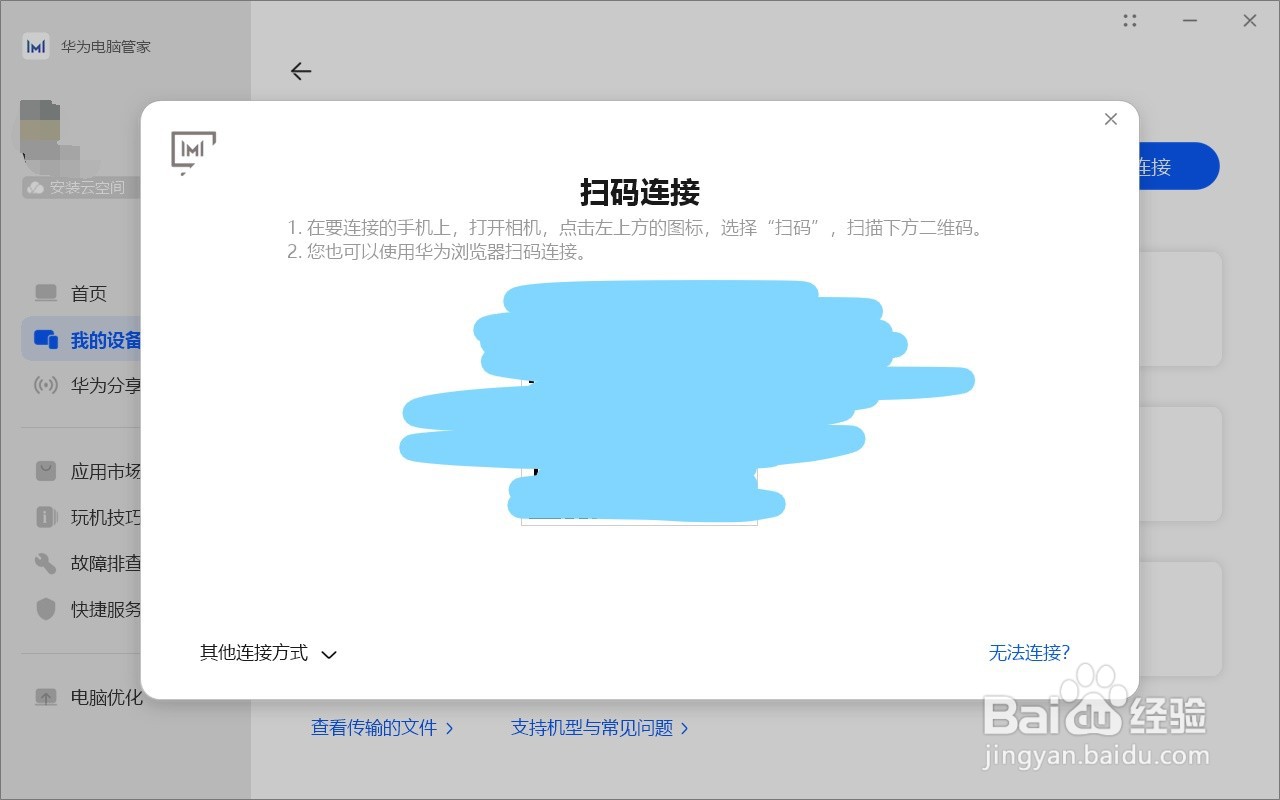This screenshot has height=800, width=1280.
Task: Click the 扫码连接 heading text
Action: 640,191
